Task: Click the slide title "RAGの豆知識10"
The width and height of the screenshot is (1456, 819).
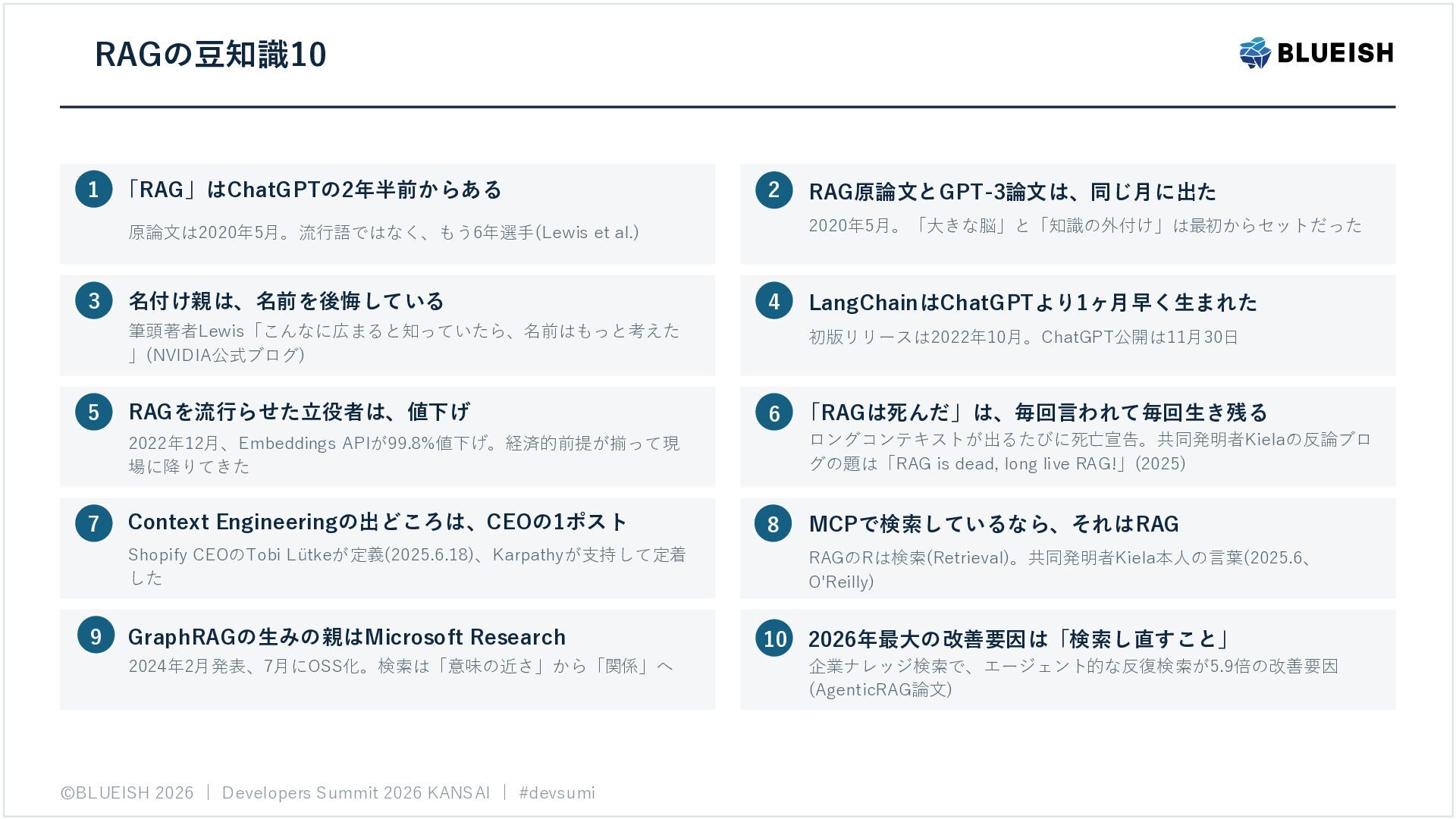Action: coord(211,55)
